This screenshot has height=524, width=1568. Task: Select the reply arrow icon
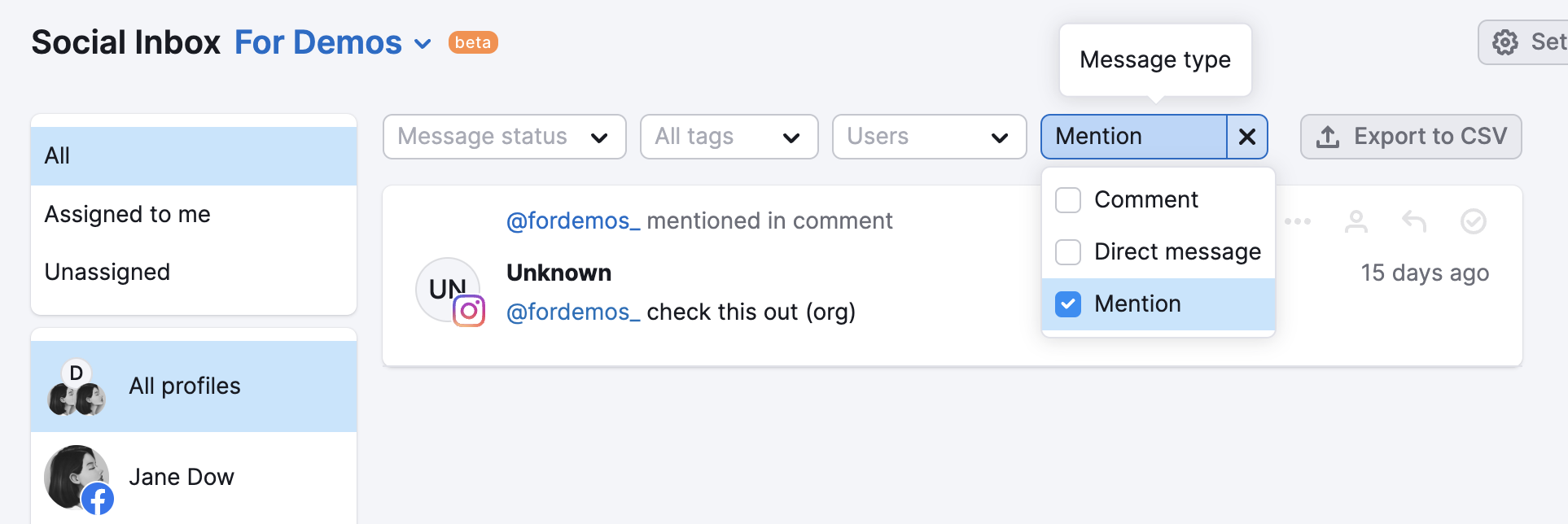(x=1414, y=221)
